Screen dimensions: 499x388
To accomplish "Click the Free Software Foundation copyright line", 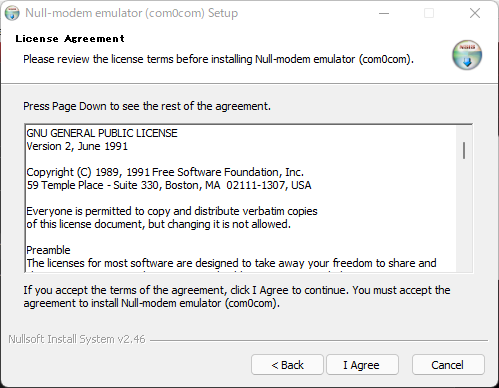I will tap(165, 172).
